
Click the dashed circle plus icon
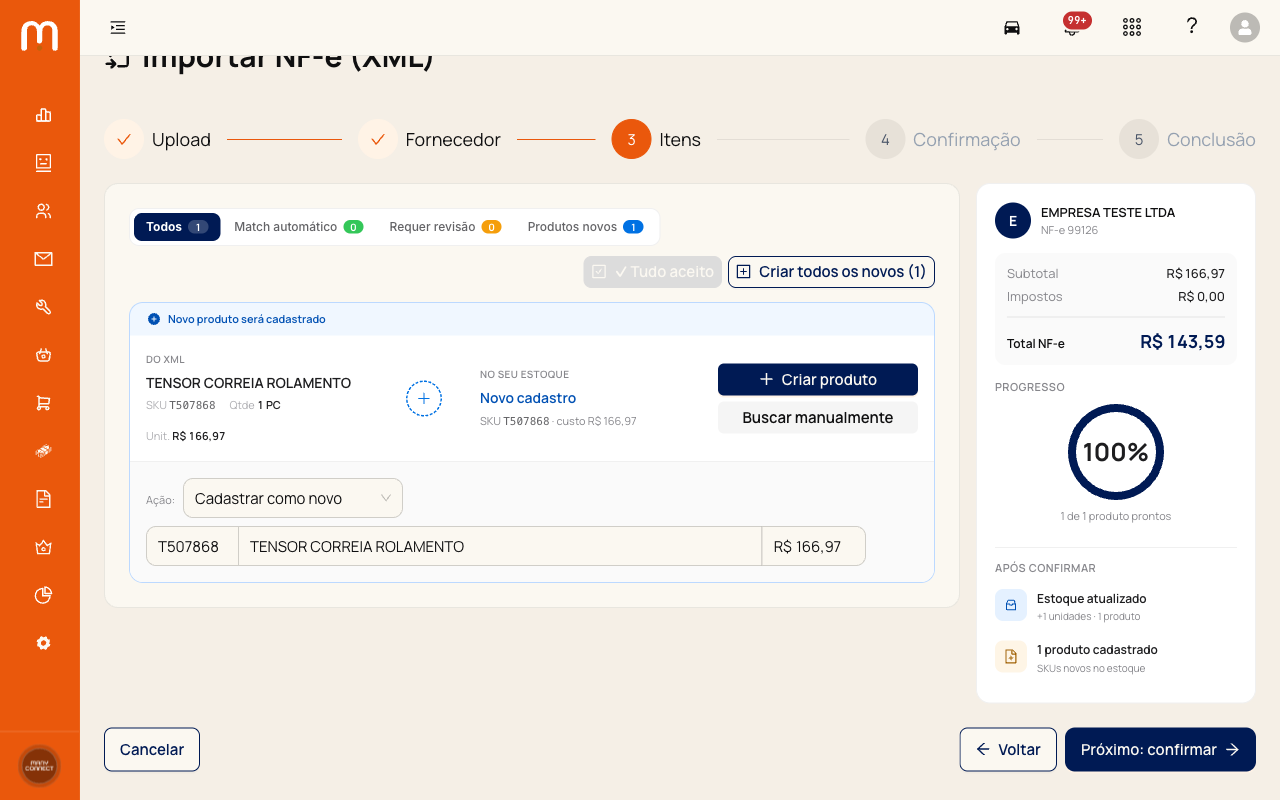(x=424, y=398)
